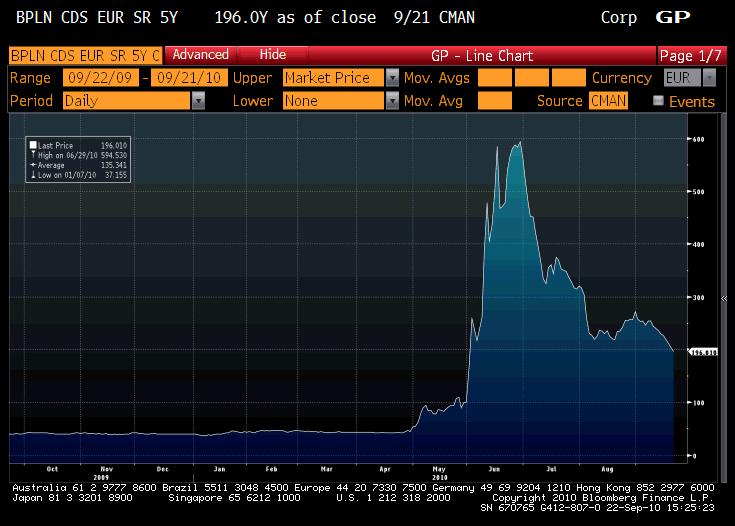Image resolution: width=735 pixels, height=526 pixels.
Task: Click the first upper Mov. Avgs field
Action: click(x=494, y=78)
